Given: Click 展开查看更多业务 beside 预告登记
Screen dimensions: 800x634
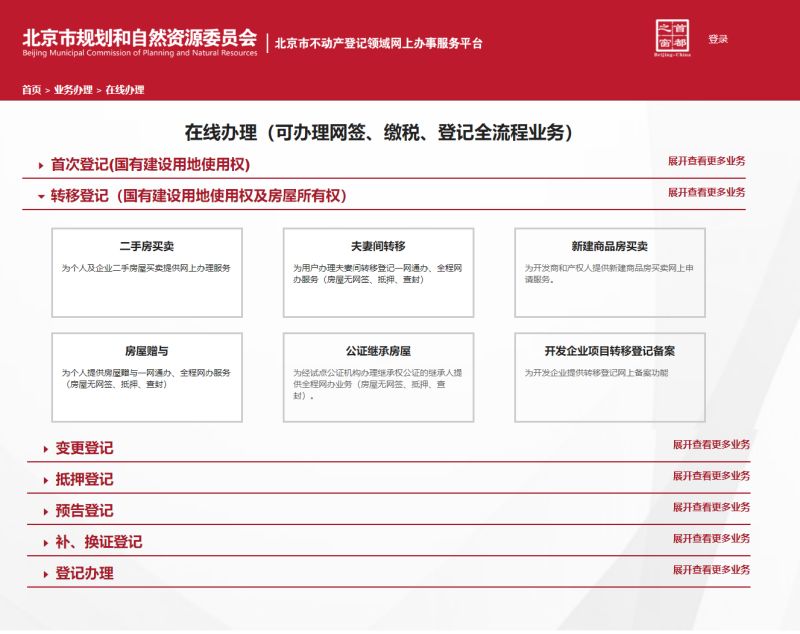Looking at the screenshot, I should click(711, 507).
